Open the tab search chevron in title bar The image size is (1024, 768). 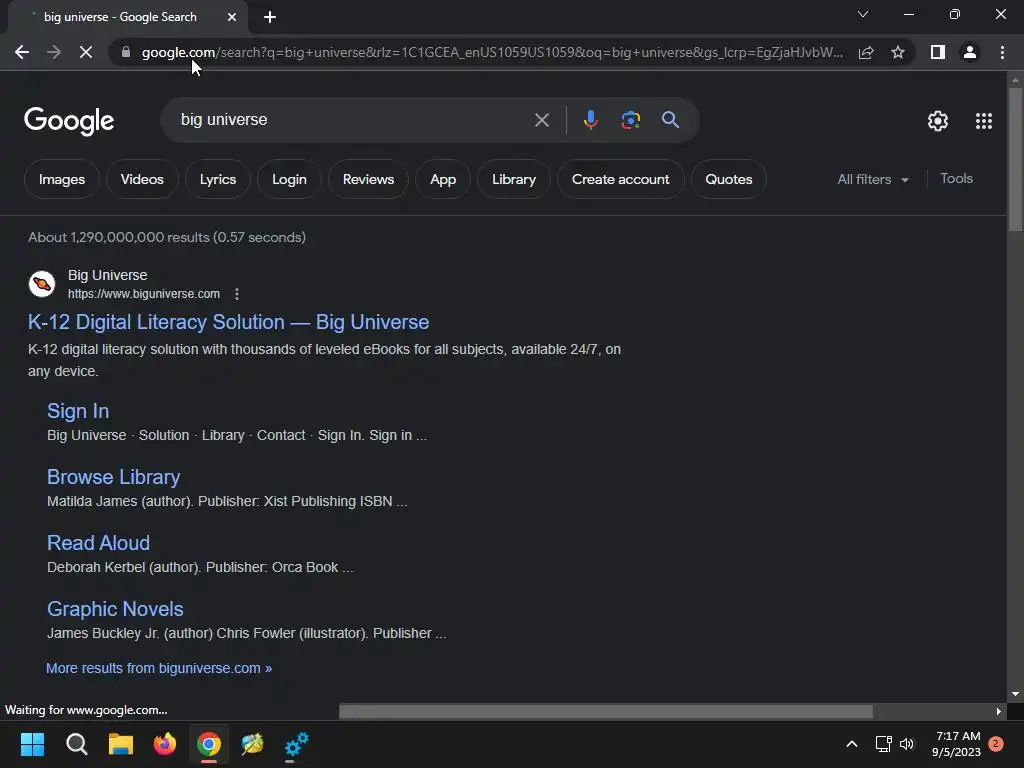[x=863, y=14]
